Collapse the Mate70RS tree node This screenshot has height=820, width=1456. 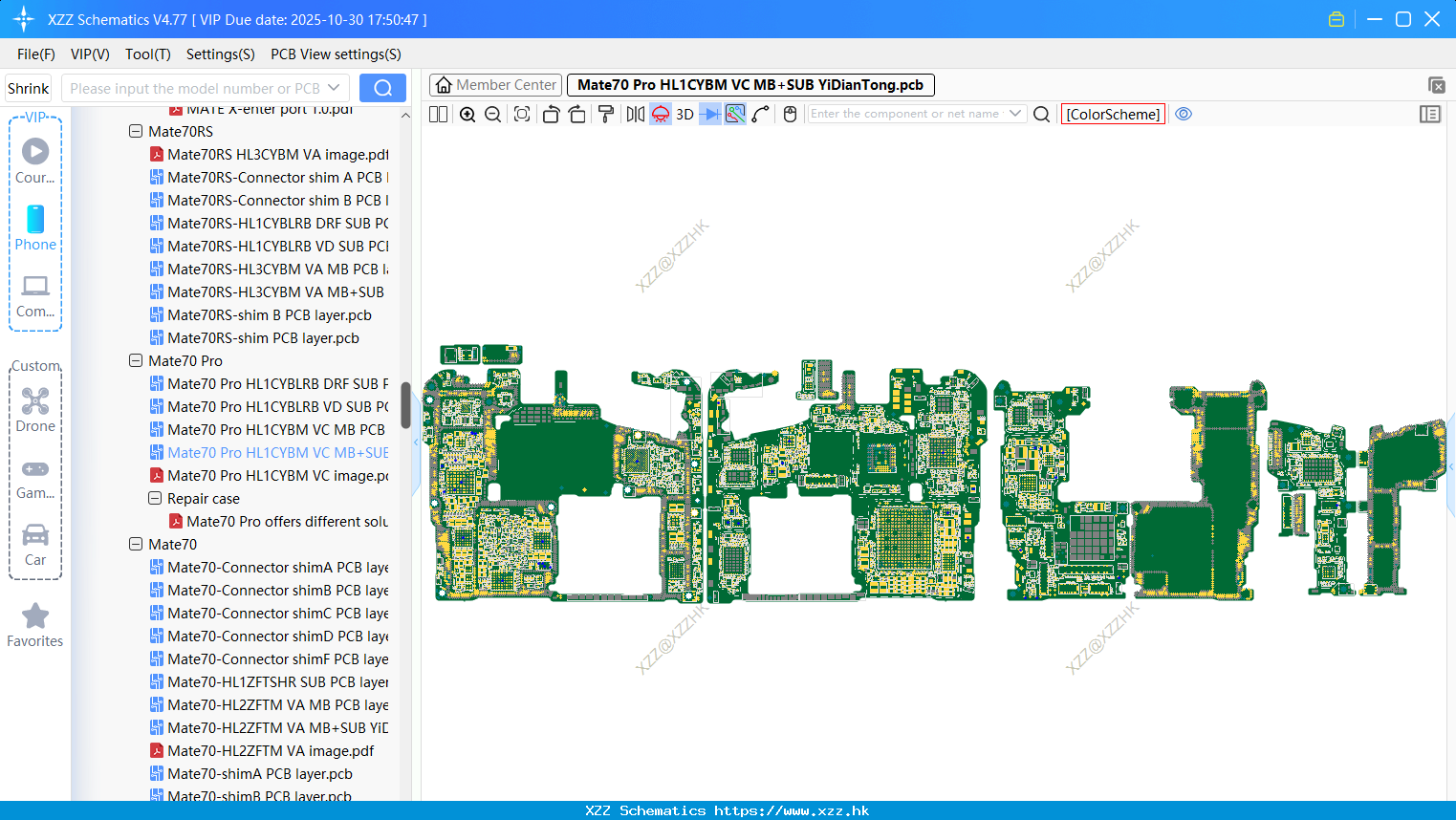point(136,131)
